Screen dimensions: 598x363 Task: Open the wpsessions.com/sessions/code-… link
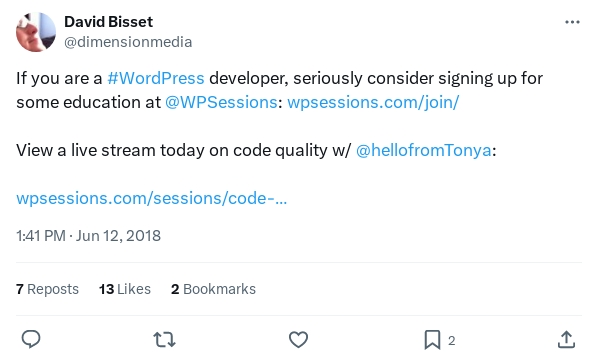pos(151,198)
